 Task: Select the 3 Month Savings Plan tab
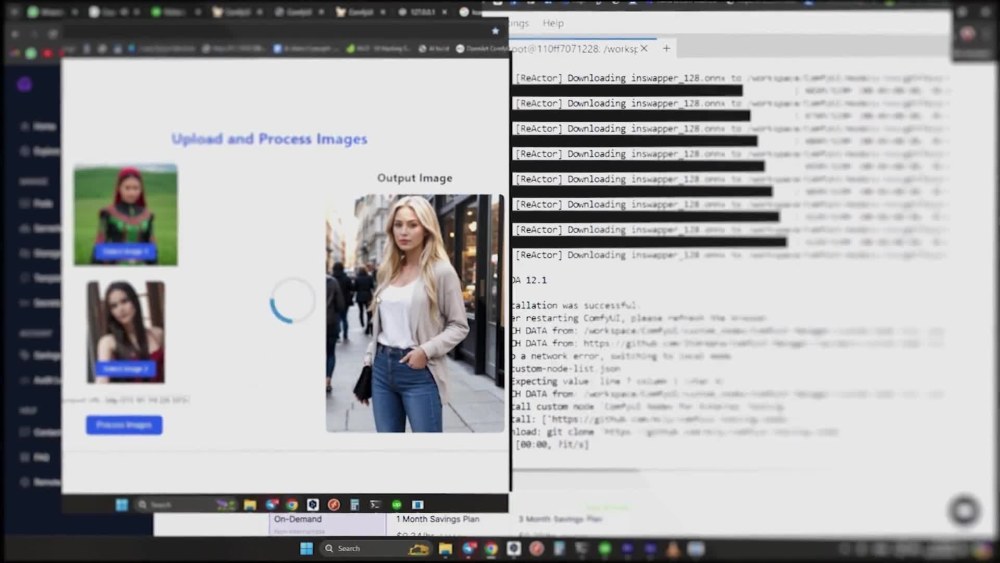tap(560, 519)
